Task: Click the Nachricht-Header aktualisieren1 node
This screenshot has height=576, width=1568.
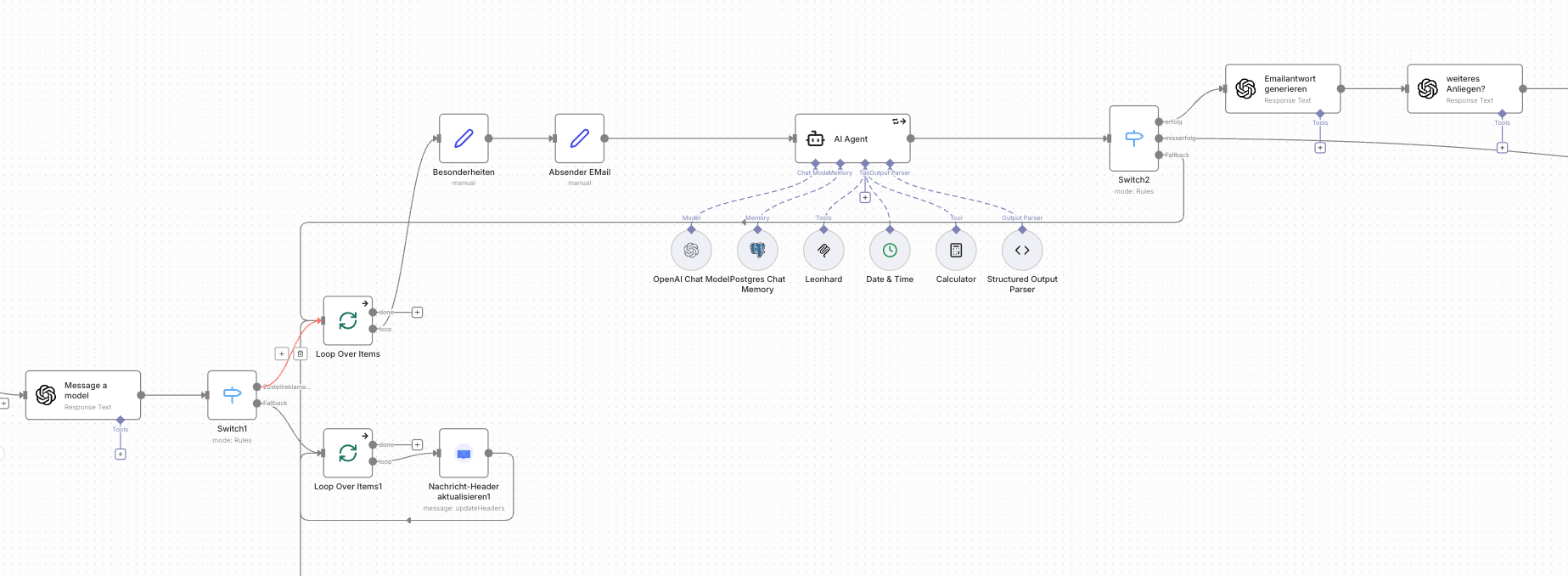Action: (x=464, y=453)
